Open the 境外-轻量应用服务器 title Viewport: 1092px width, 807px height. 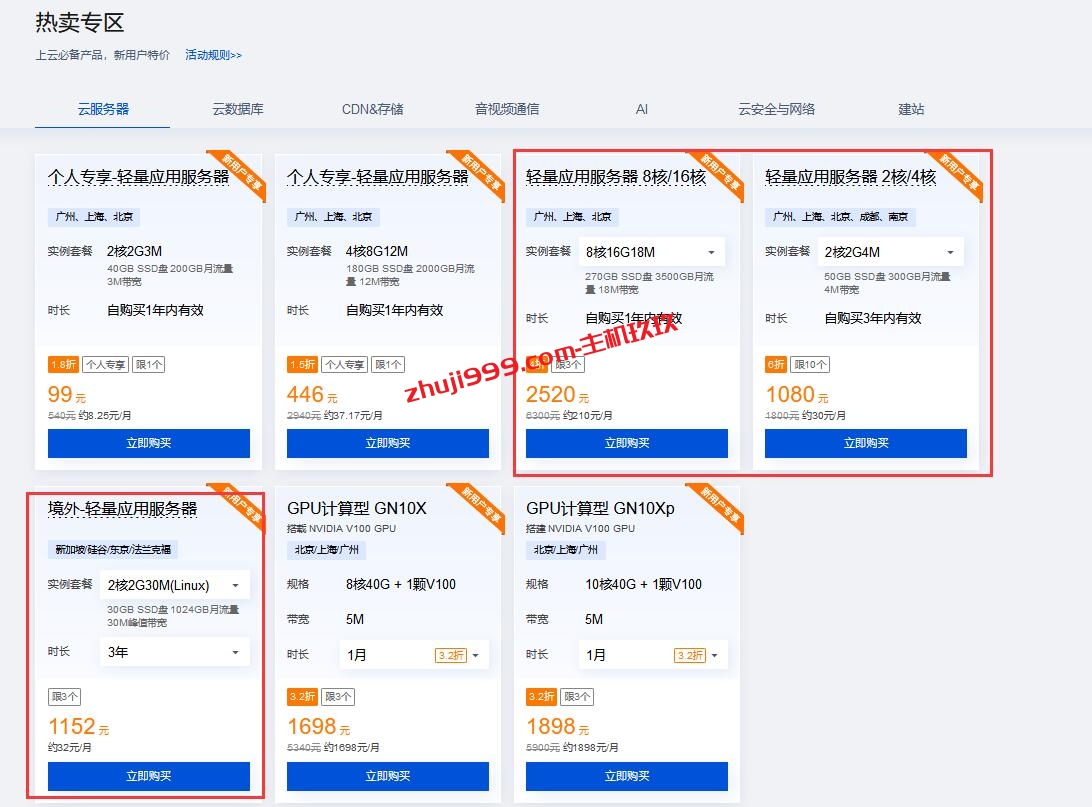[x=123, y=509]
